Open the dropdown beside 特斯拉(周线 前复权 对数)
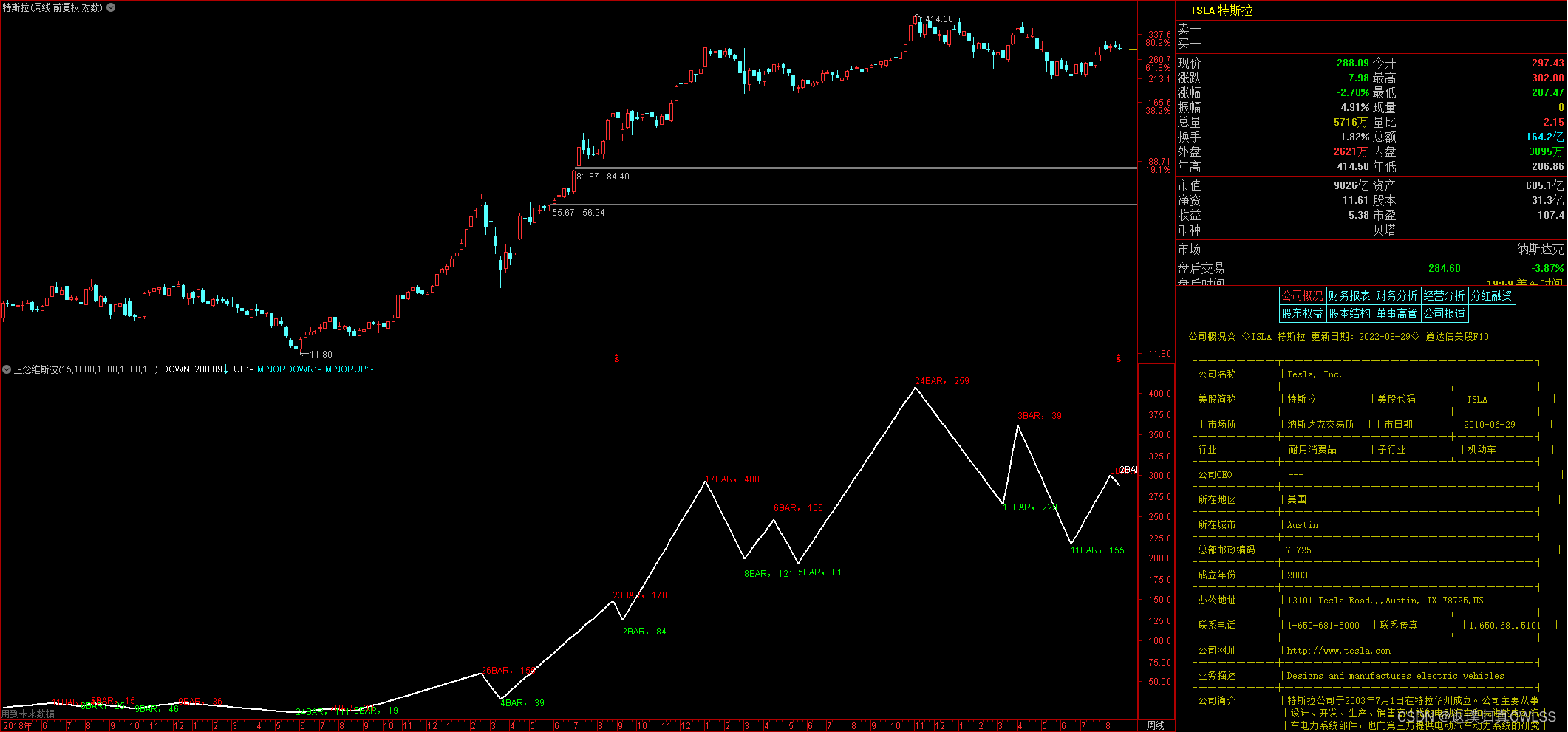Screen dimensions: 1568x732 [x=111, y=7]
